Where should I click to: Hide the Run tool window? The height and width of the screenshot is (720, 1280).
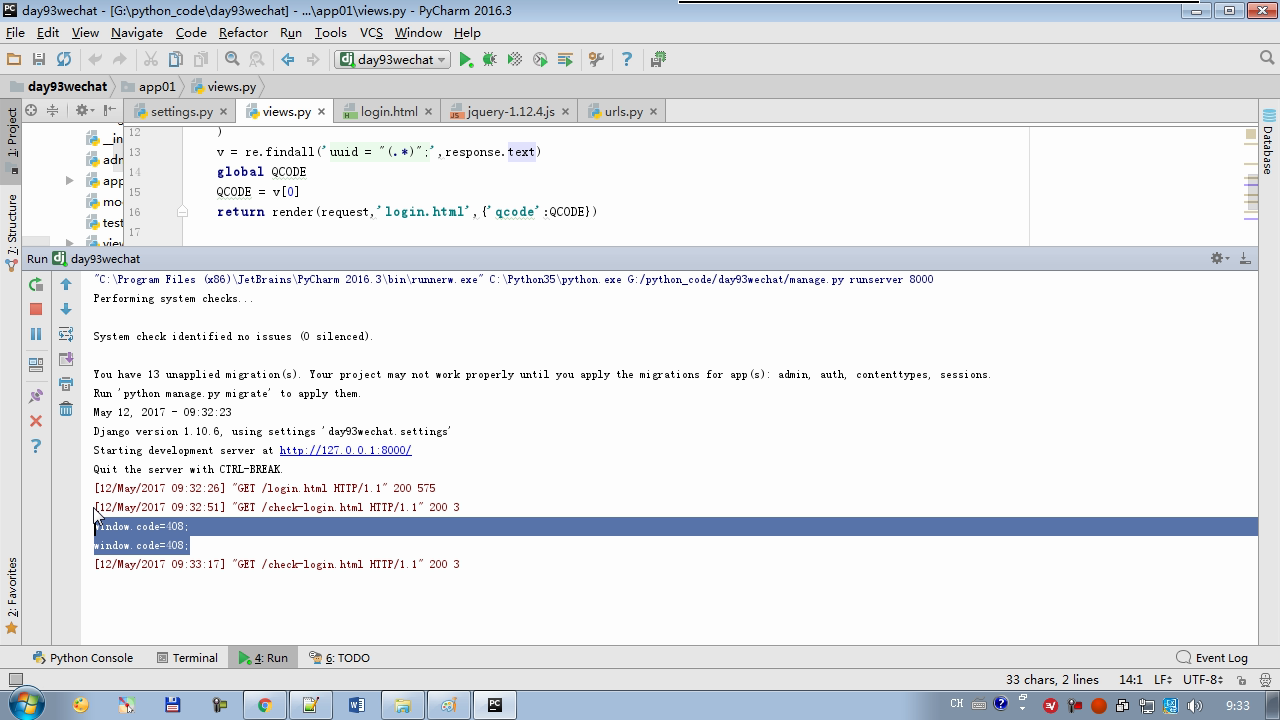click(x=1245, y=258)
